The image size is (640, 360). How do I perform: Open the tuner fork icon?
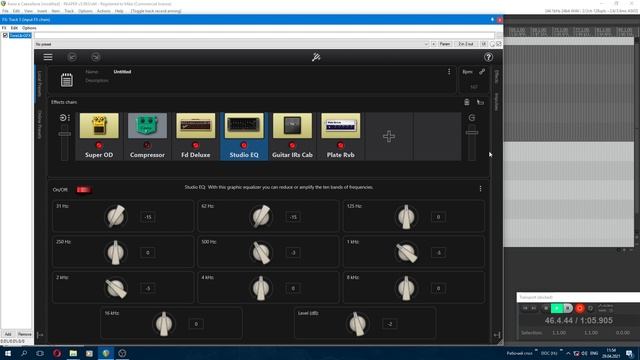tap(316, 57)
